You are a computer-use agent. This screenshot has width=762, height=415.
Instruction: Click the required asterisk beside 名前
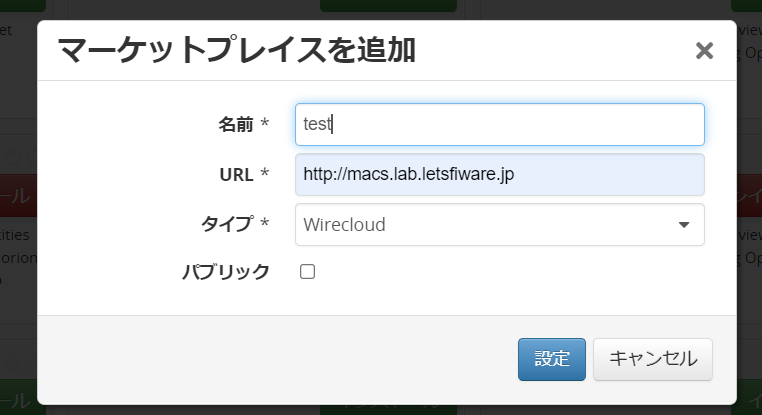(x=265, y=124)
